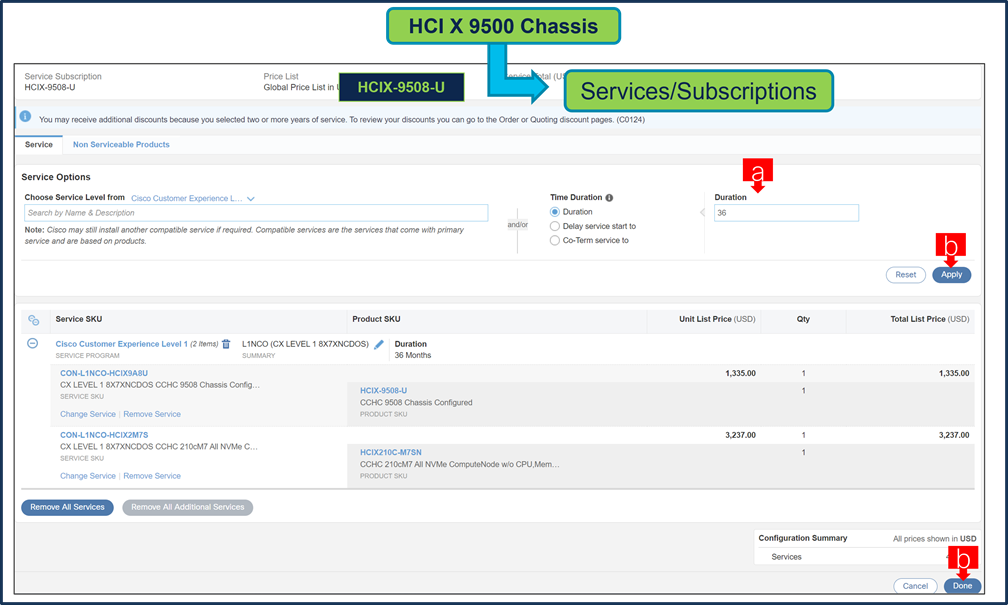Screen dimensions: 1008x605
Task: Click the blue info icon in the discount banner
Action: 25,116
